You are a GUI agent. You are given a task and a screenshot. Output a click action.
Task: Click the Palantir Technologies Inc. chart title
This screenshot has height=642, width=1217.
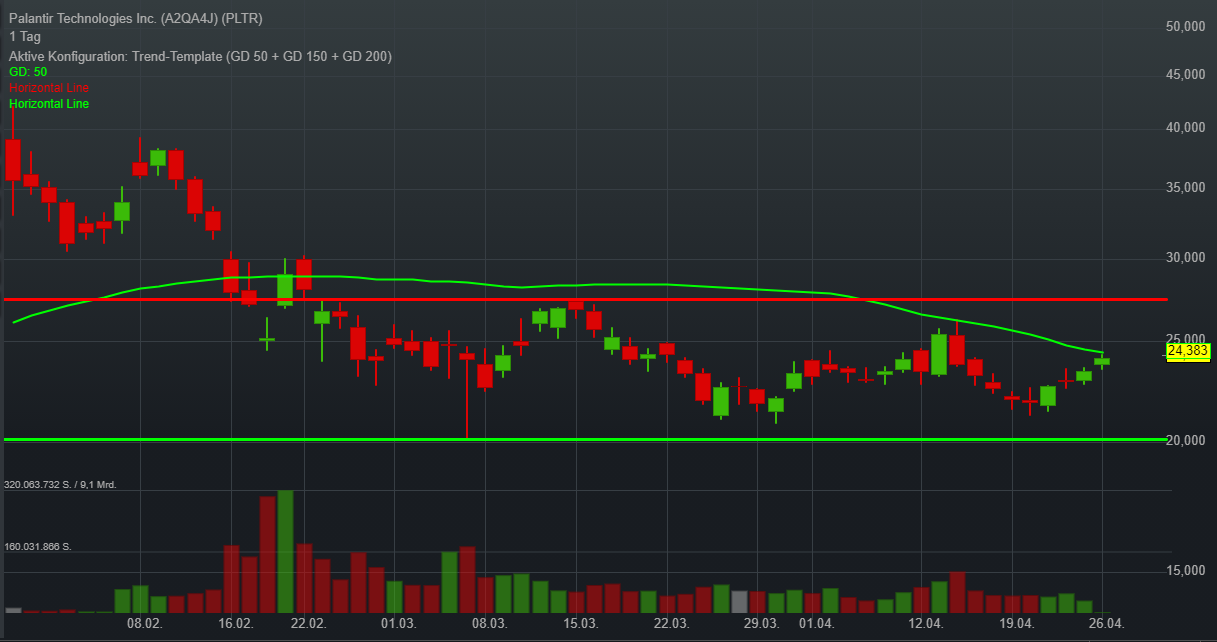pyautogui.click(x=137, y=19)
